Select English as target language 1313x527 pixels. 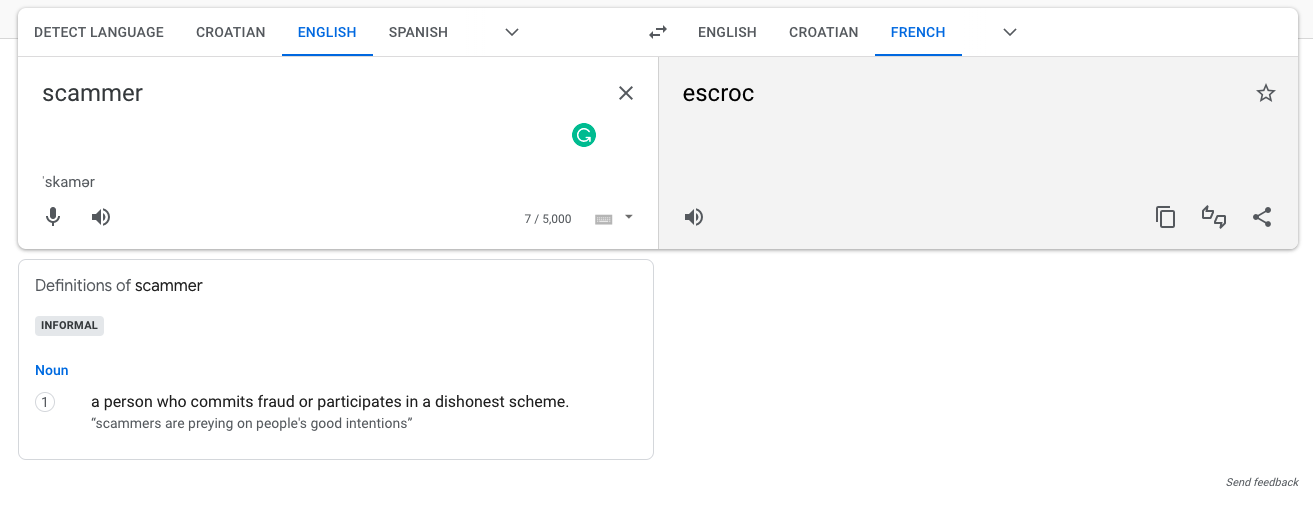[727, 32]
